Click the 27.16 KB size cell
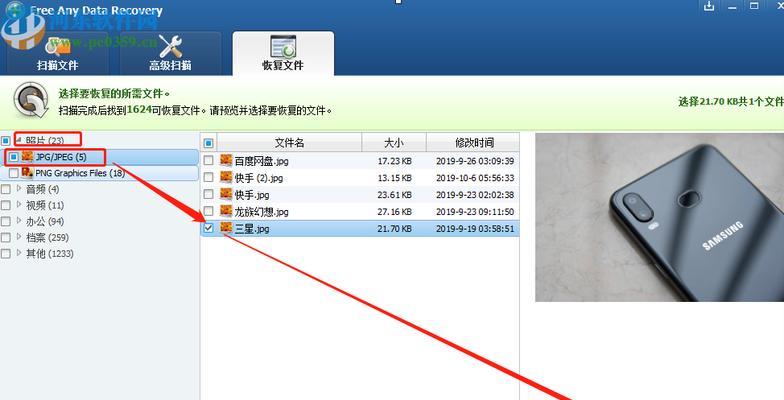 394,212
